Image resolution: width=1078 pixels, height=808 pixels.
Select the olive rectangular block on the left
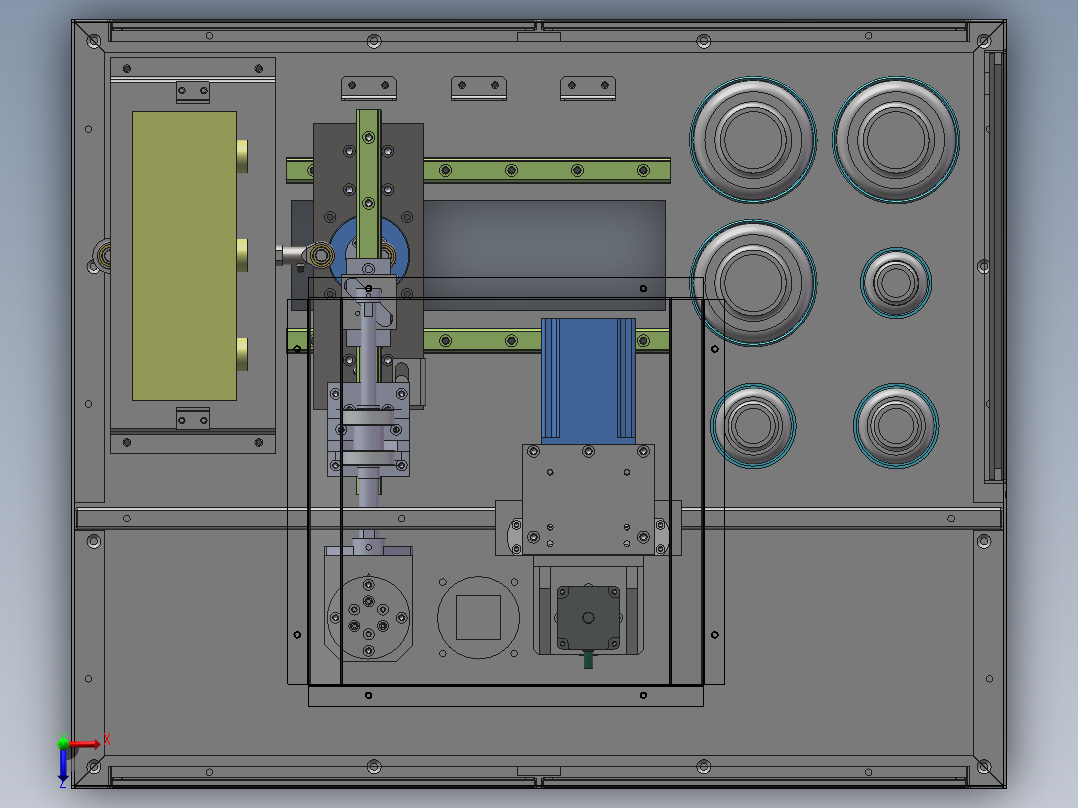point(184,256)
